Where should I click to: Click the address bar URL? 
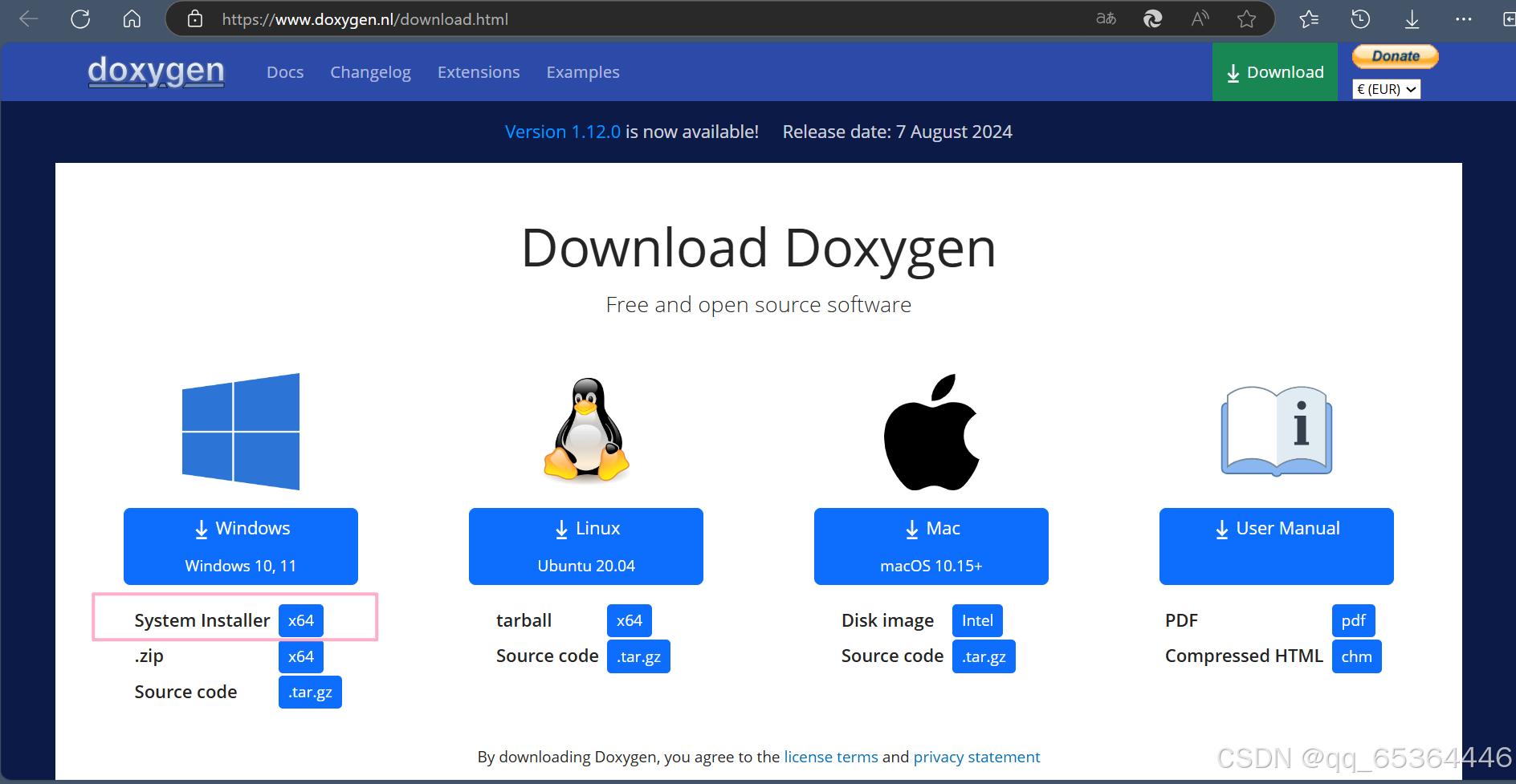tap(365, 19)
